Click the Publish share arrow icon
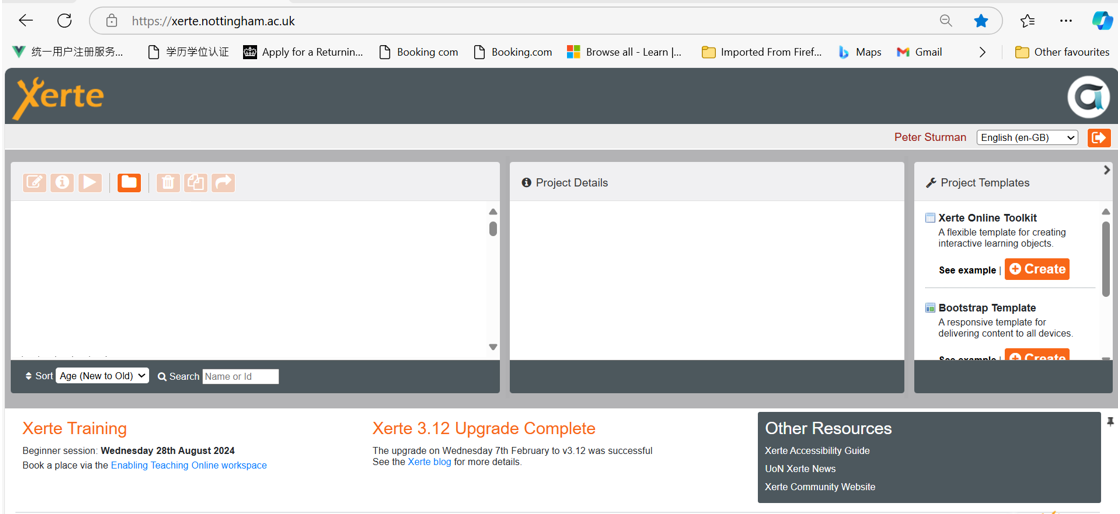 click(x=223, y=183)
